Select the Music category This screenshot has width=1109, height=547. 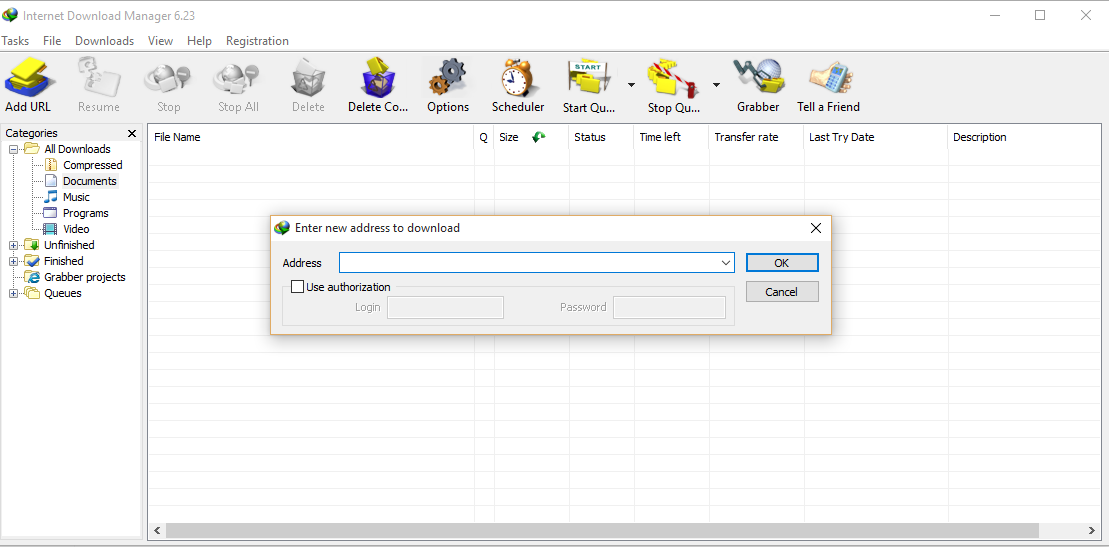coord(76,197)
